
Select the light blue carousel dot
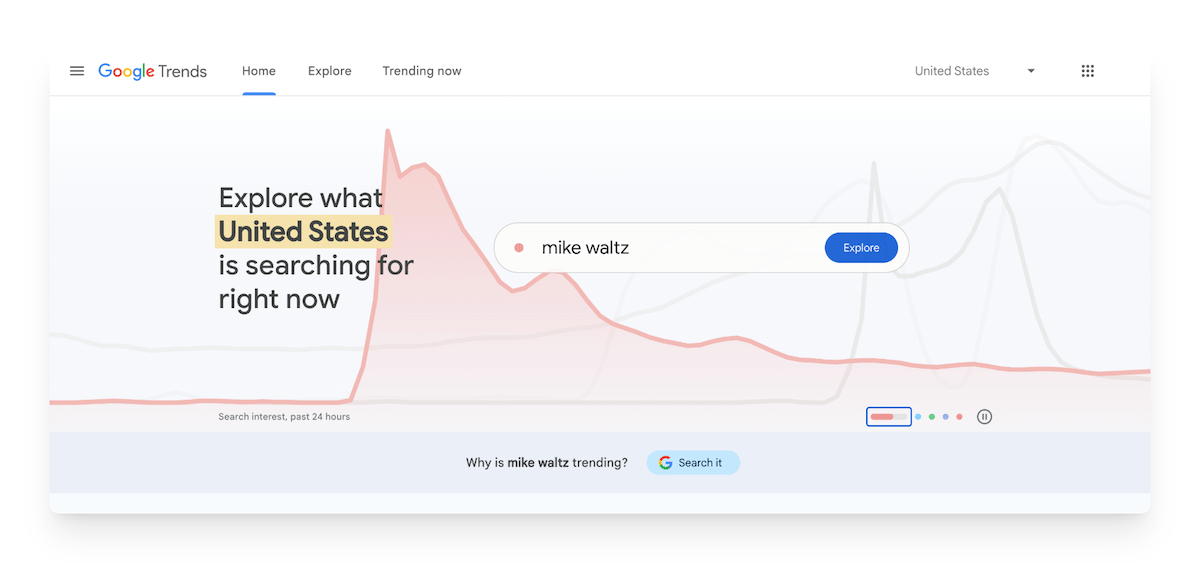918,417
